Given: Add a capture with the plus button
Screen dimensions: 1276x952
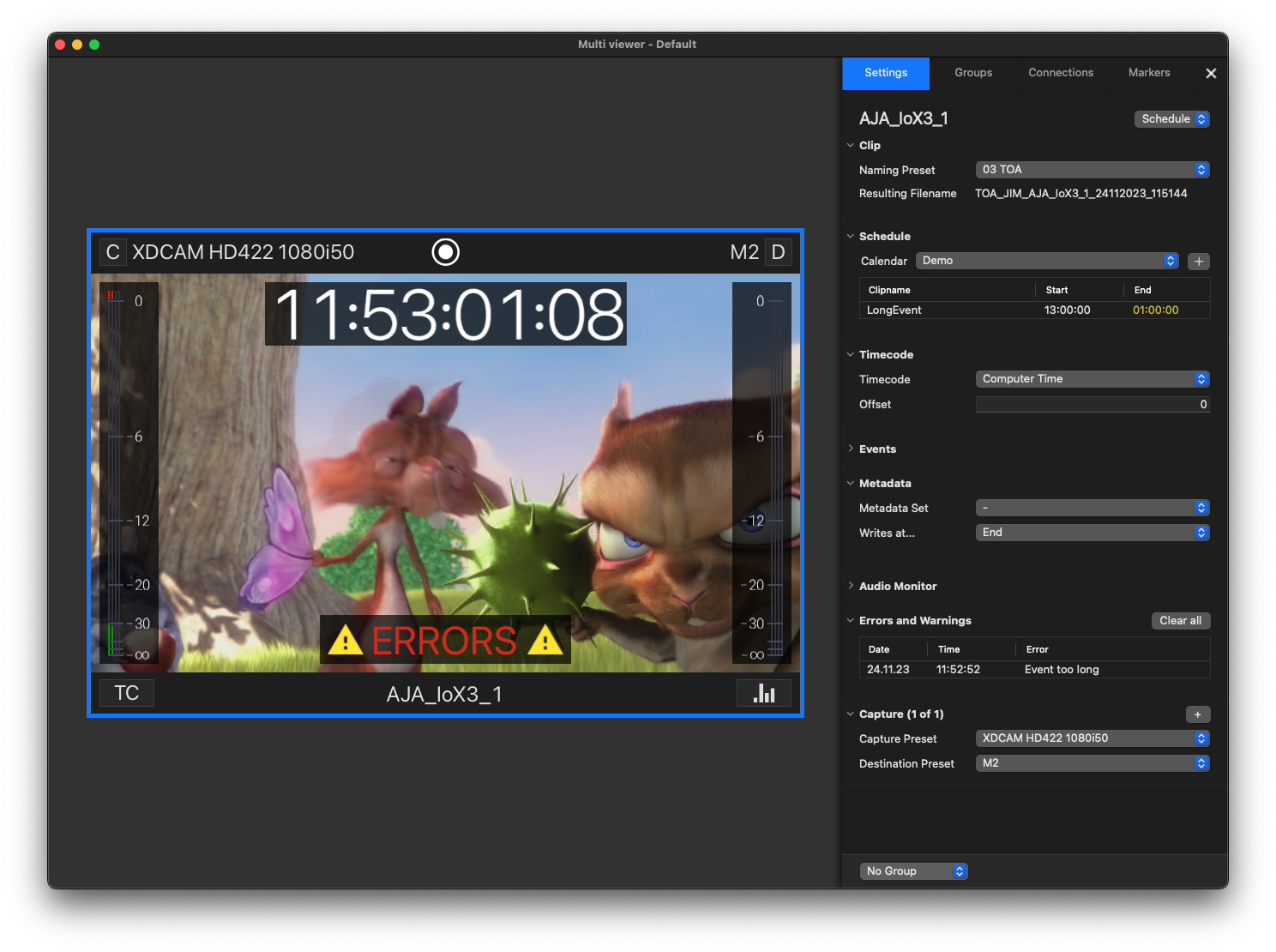Looking at the screenshot, I should 1198,714.
